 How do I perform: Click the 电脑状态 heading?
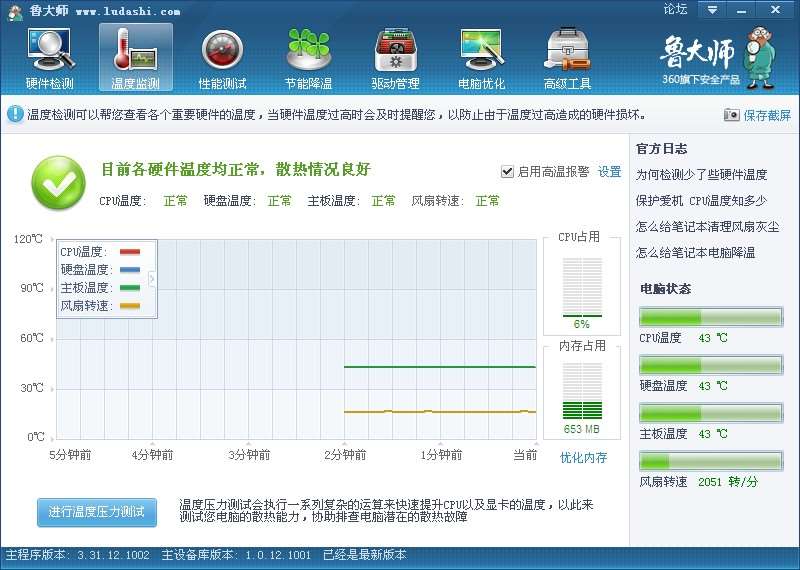pyautogui.click(x=665, y=289)
